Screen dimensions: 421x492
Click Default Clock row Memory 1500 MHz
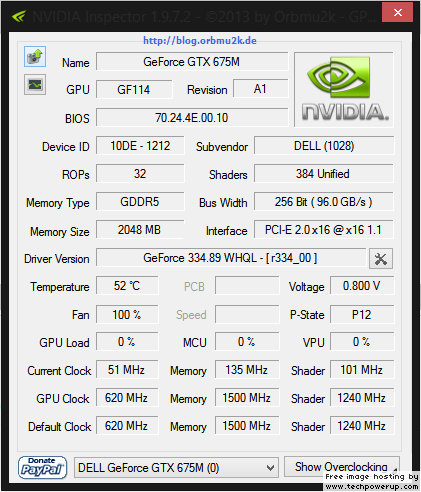pyautogui.click(x=247, y=426)
